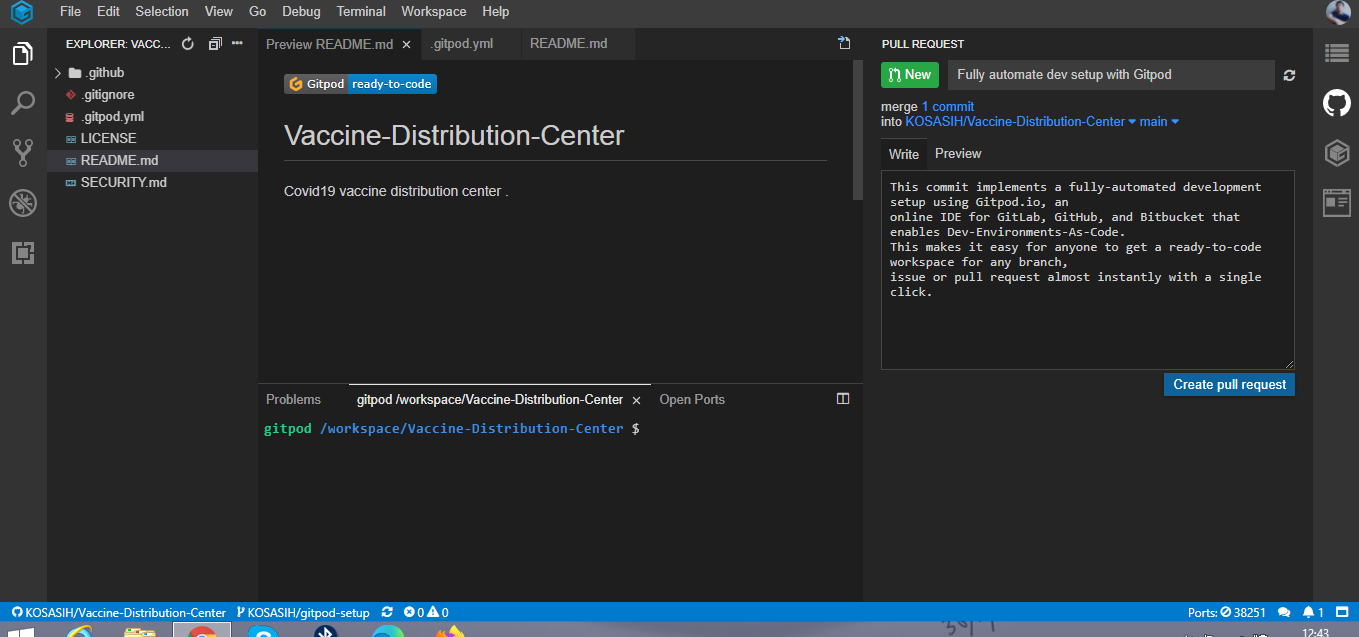The height and width of the screenshot is (637, 1359).
Task: Switch to pull request Preview tab
Action: [x=958, y=153]
